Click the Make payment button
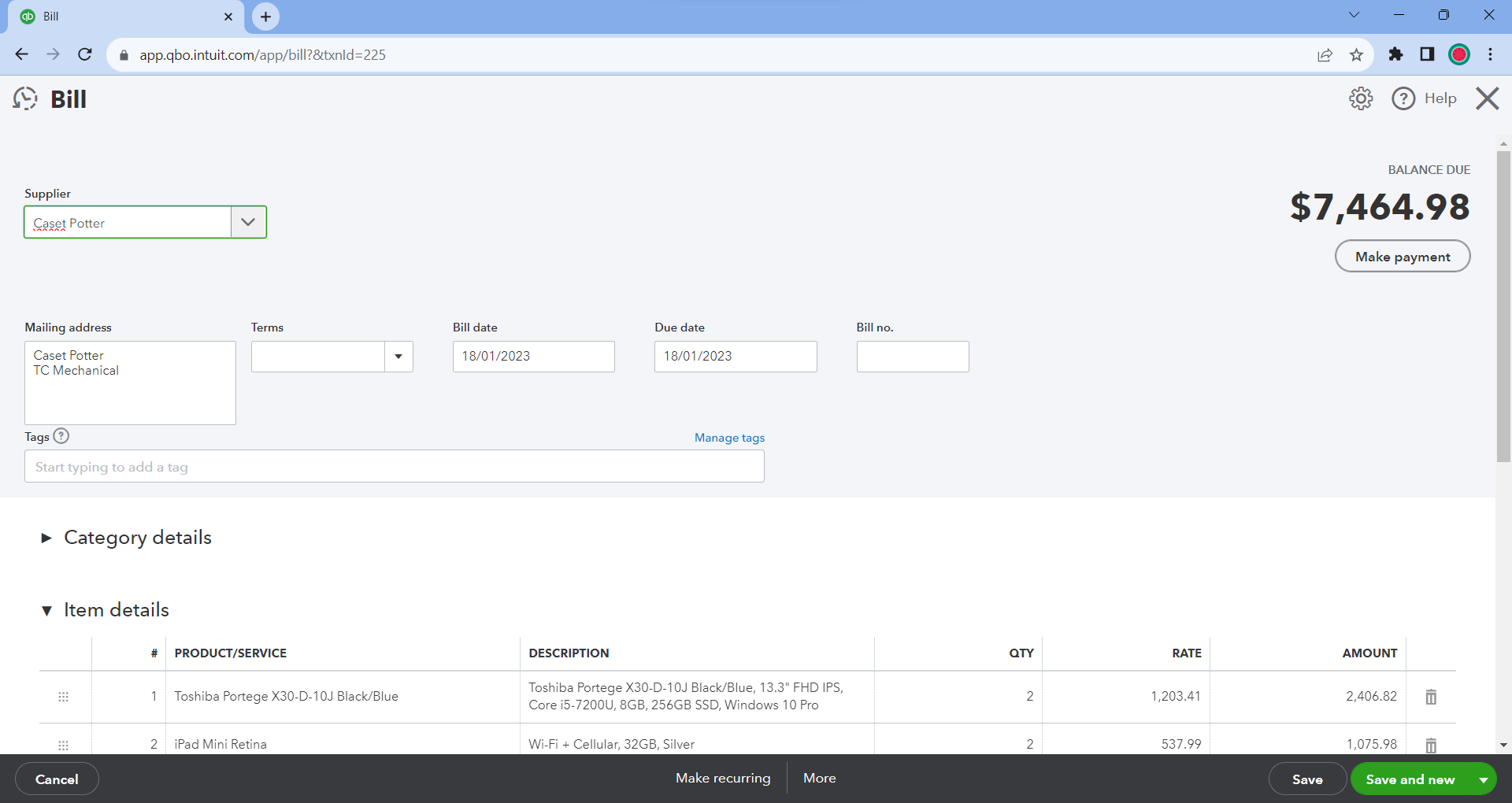This screenshot has height=803, width=1512. [1403, 257]
